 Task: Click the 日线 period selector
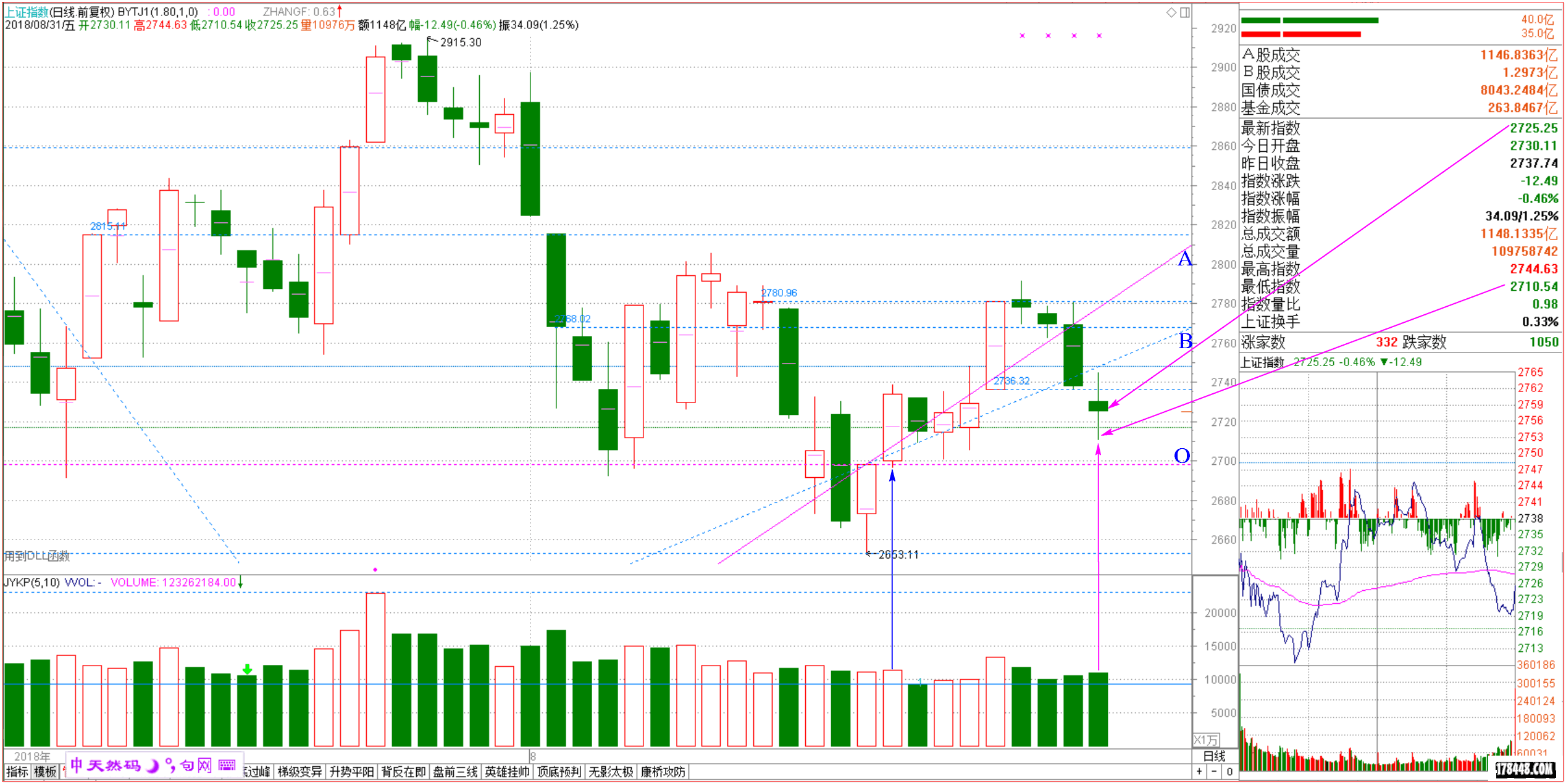pos(1214,756)
